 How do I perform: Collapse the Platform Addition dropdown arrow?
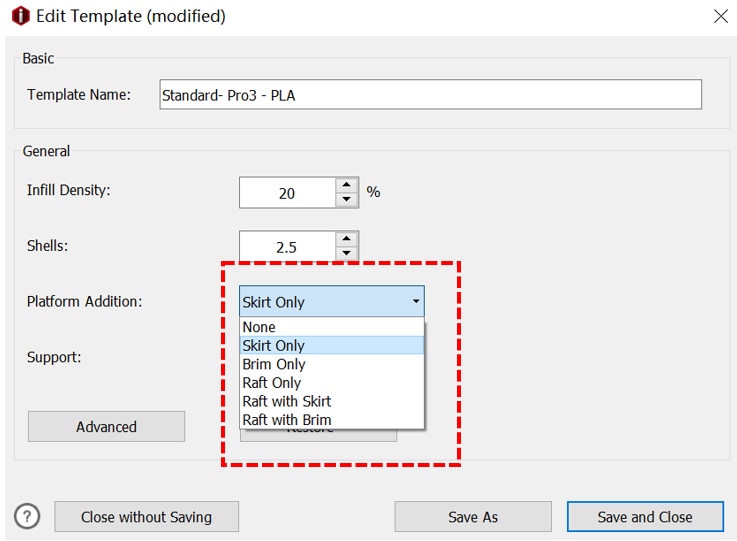click(415, 301)
